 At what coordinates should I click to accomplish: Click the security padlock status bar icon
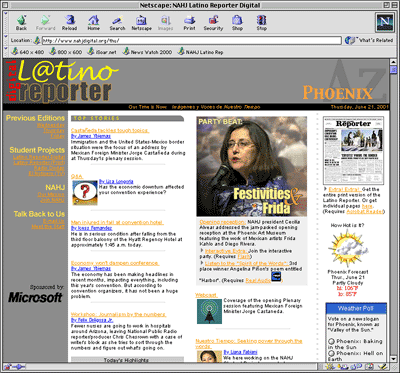(x=7, y=367)
